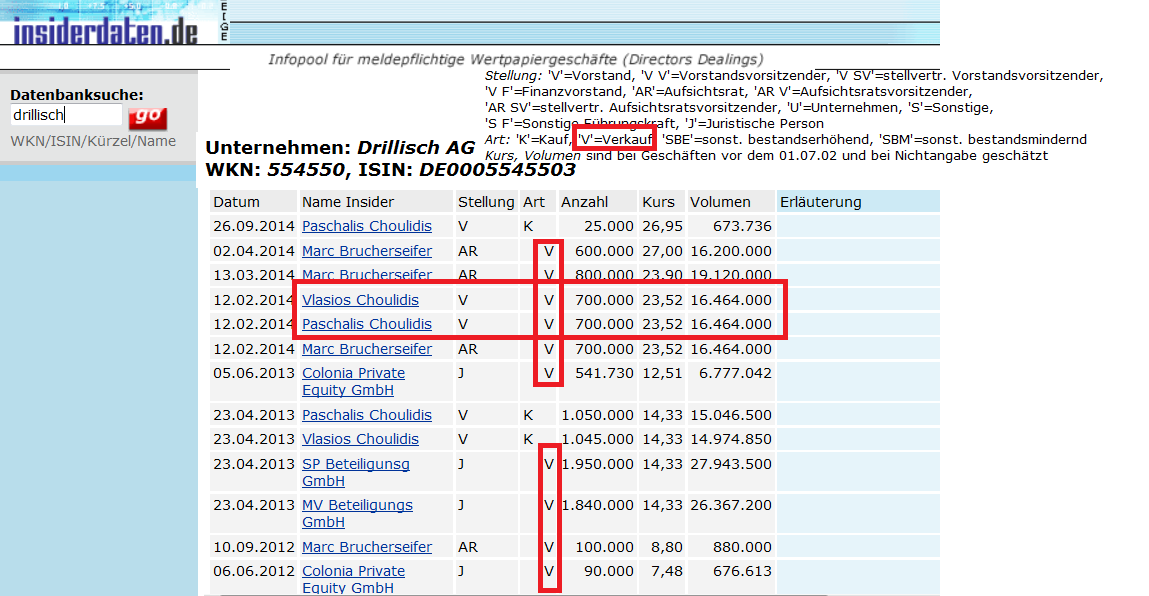Open Paschalis Choulidis link with 700.000 shares
1149x596 pixels.
pos(366,324)
